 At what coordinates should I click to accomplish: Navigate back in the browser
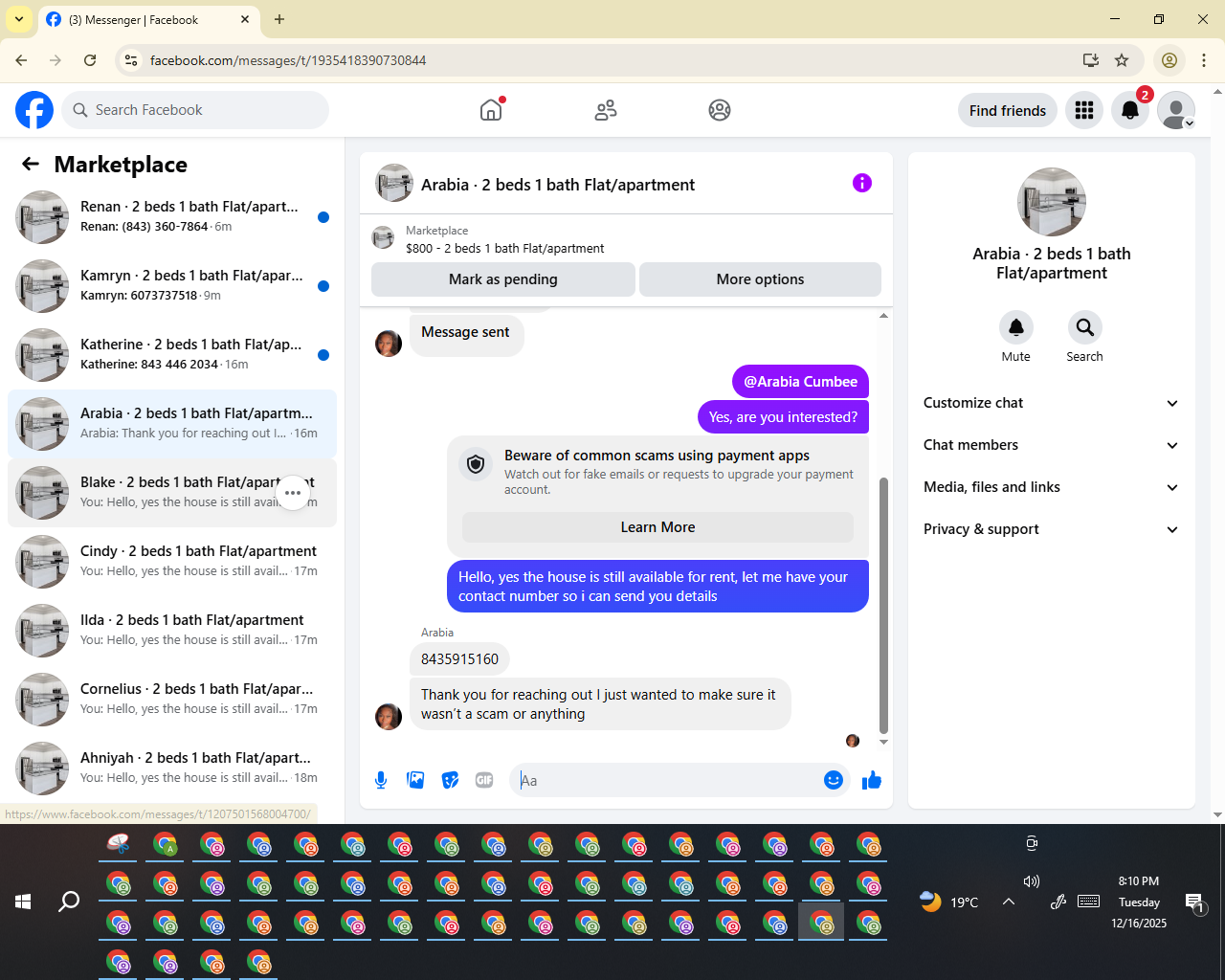[x=21, y=60]
